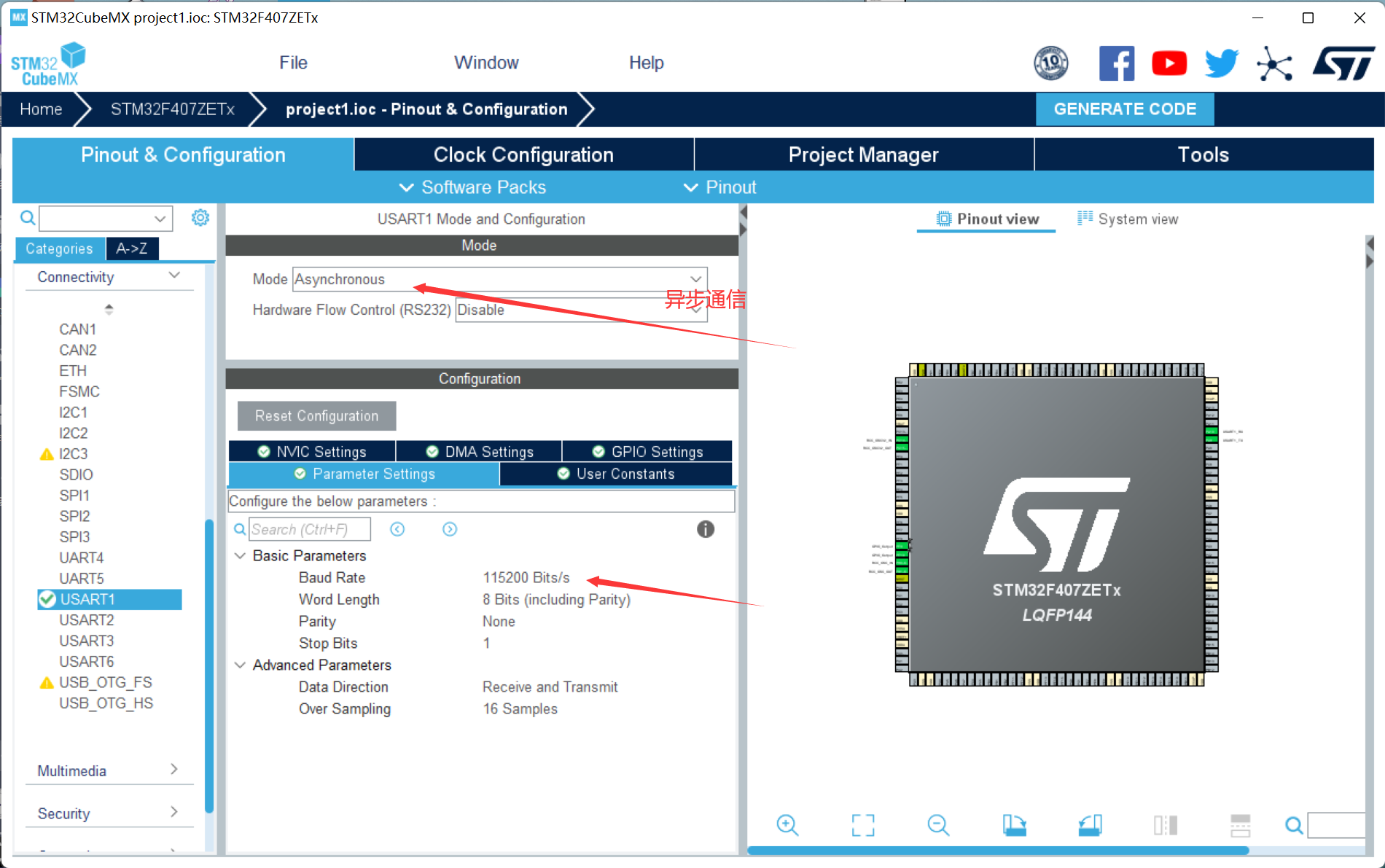Image resolution: width=1385 pixels, height=868 pixels.
Task: Collapse Advanced Parameters group
Action: [240, 665]
